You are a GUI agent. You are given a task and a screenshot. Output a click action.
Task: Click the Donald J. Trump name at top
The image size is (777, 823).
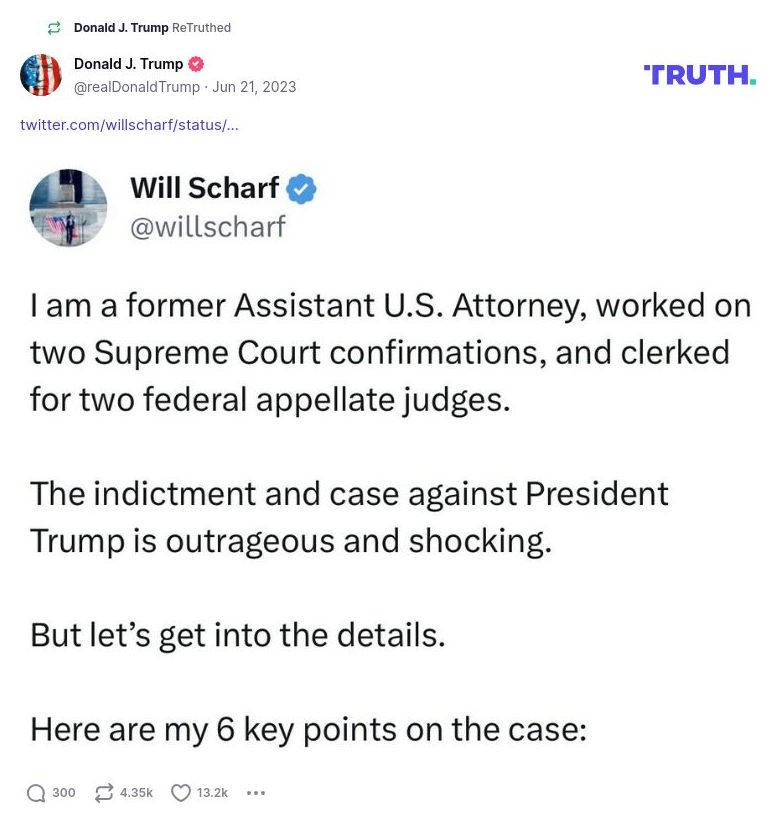click(127, 63)
